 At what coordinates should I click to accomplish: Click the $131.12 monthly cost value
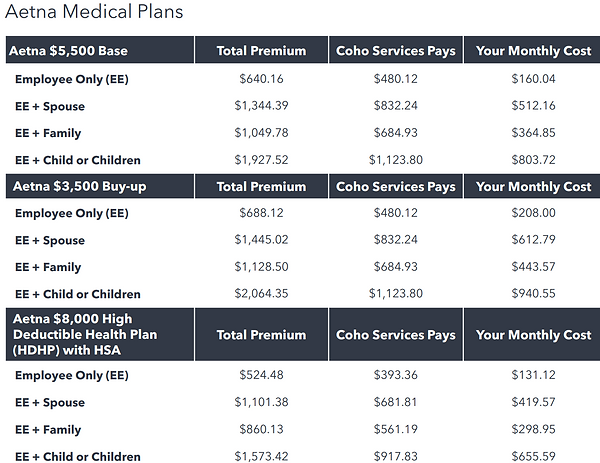[x=533, y=376]
